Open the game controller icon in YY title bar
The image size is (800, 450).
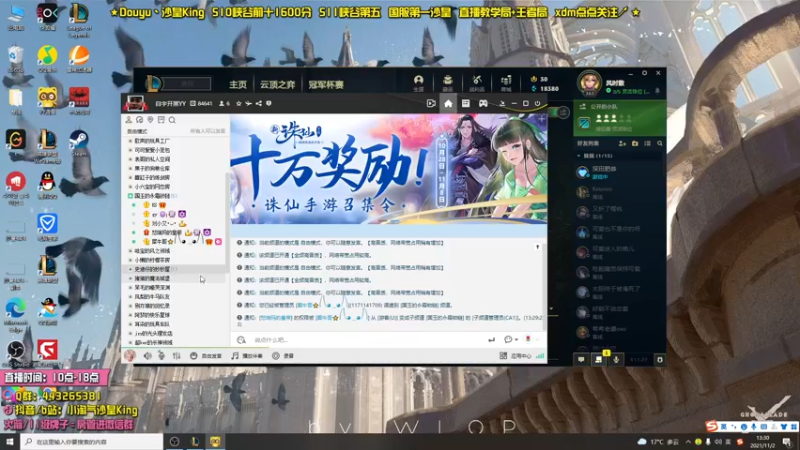coord(483,104)
